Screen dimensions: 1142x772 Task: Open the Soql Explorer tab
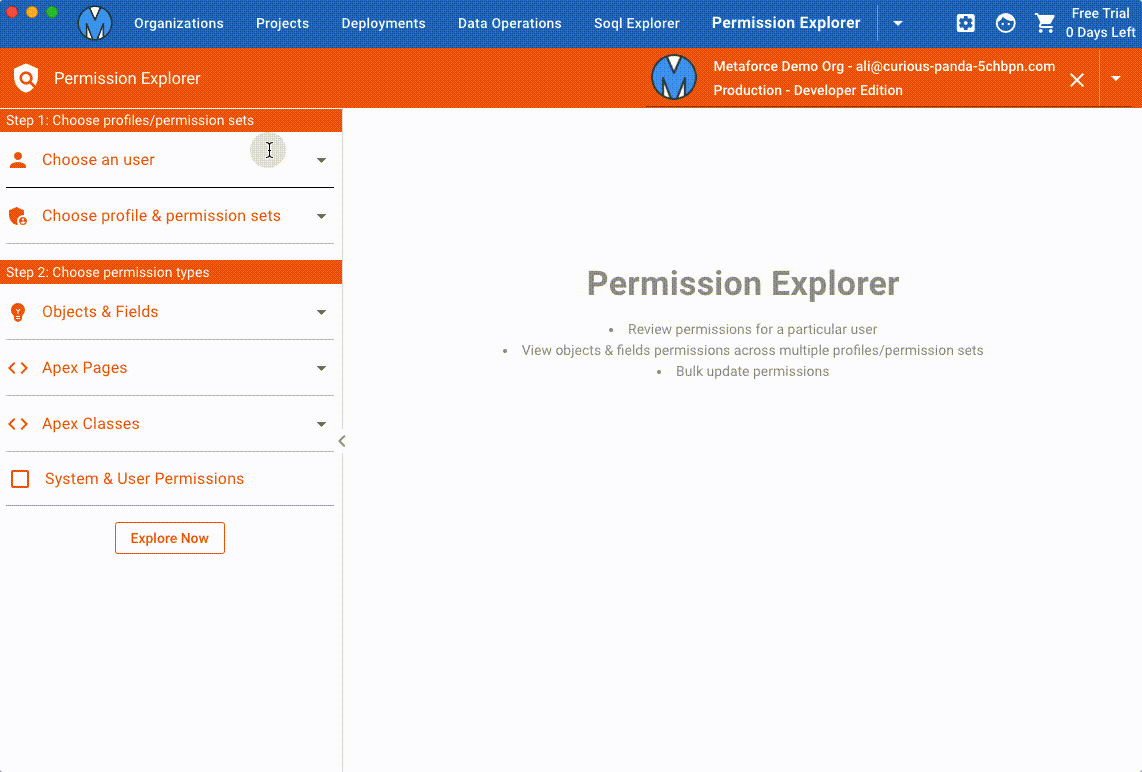[637, 23]
